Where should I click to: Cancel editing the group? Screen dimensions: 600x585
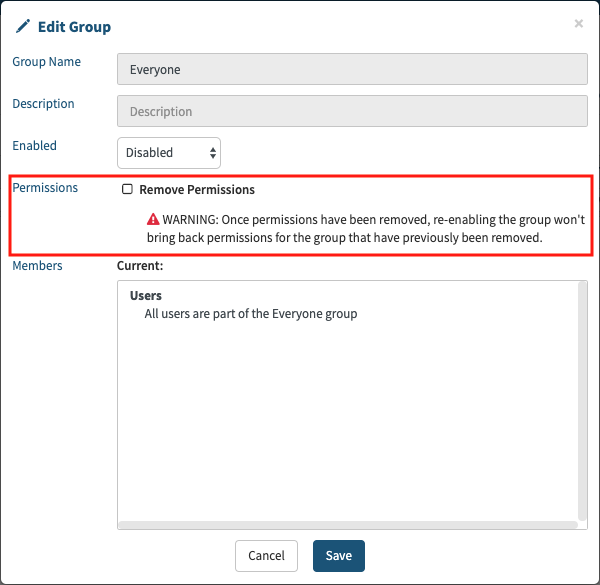[x=266, y=556]
